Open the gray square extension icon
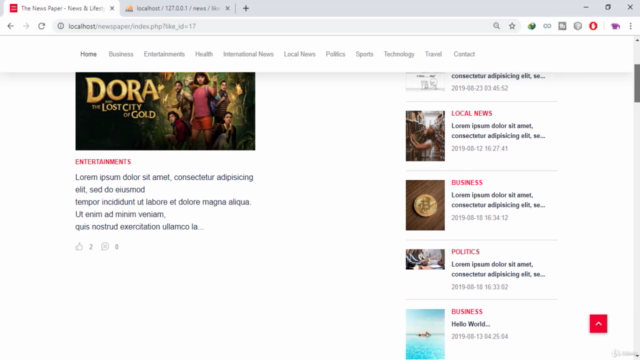640x360 pixels. [x=562, y=26]
